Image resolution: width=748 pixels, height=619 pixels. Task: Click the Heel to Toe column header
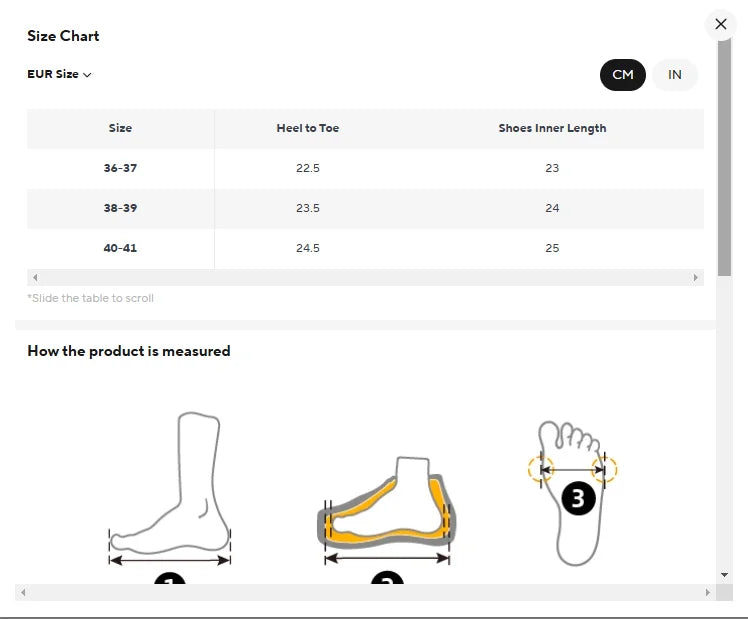coord(308,128)
